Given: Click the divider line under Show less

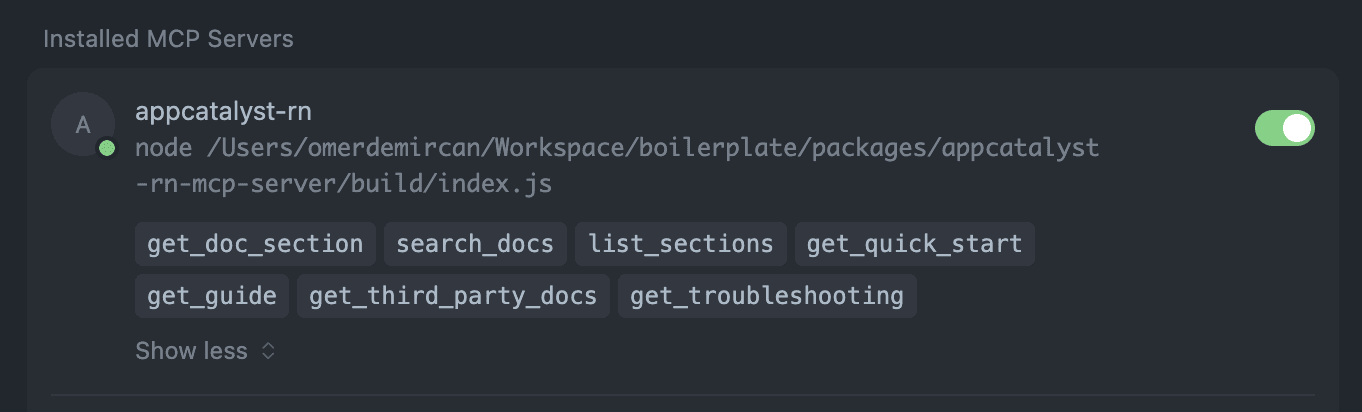Looking at the screenshot, I should tap(682, 395).
